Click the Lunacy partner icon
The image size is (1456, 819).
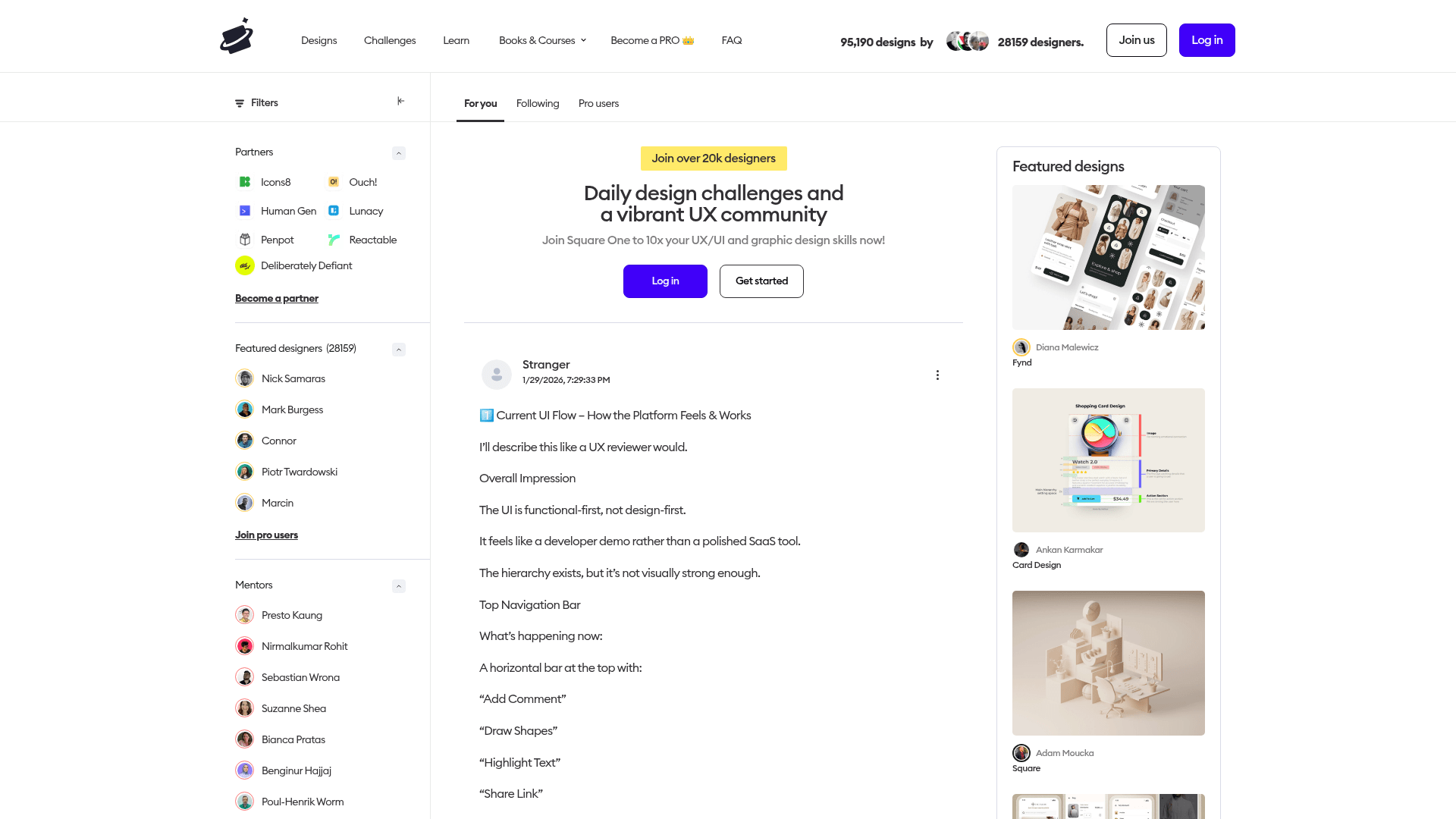[334, 211]
